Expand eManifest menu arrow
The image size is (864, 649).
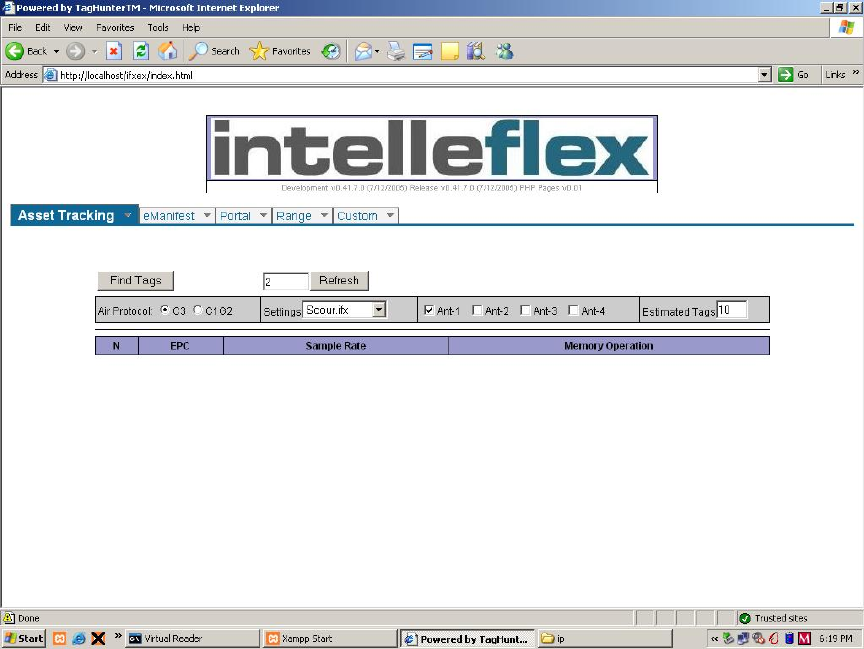[207, 215]
